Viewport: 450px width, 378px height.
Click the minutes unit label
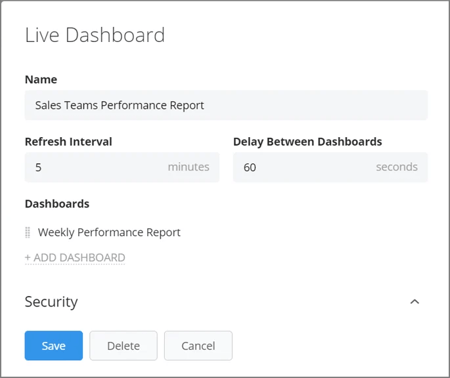click(x=189, y=167)
